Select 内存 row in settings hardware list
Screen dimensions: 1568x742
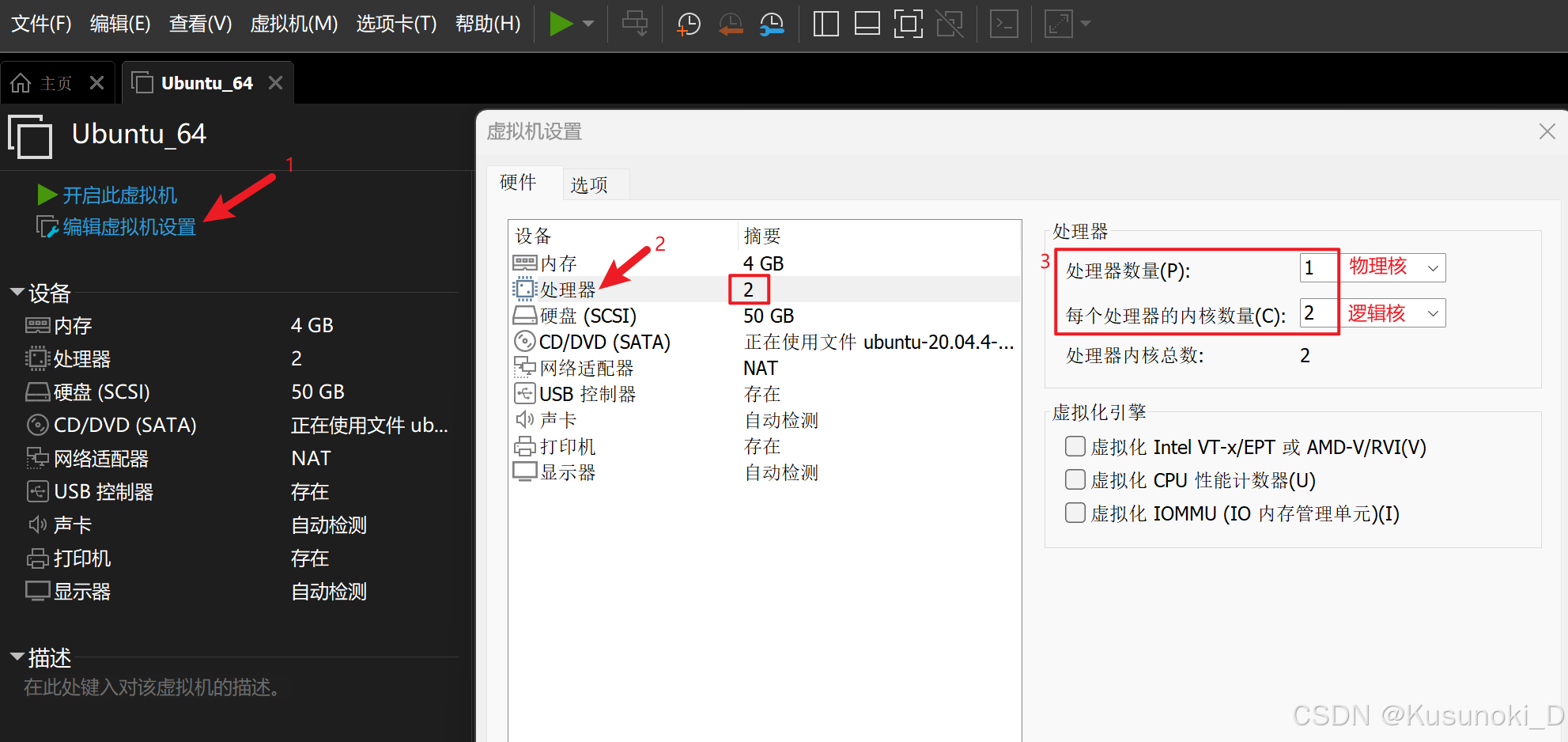tap(764, 263)
